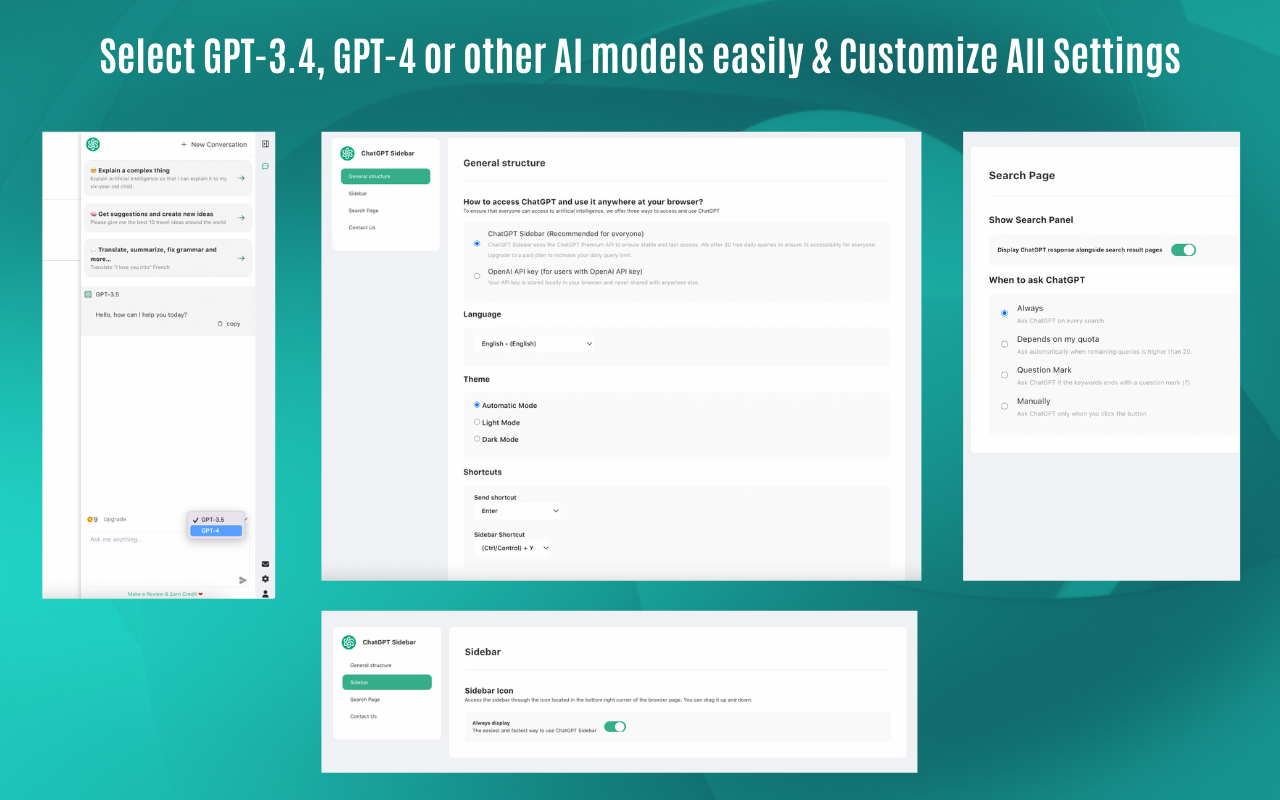Click the 'General structure' page heading
Image resolution: width=1280 pixels, height=800 pixels.
tap(504, 163)
